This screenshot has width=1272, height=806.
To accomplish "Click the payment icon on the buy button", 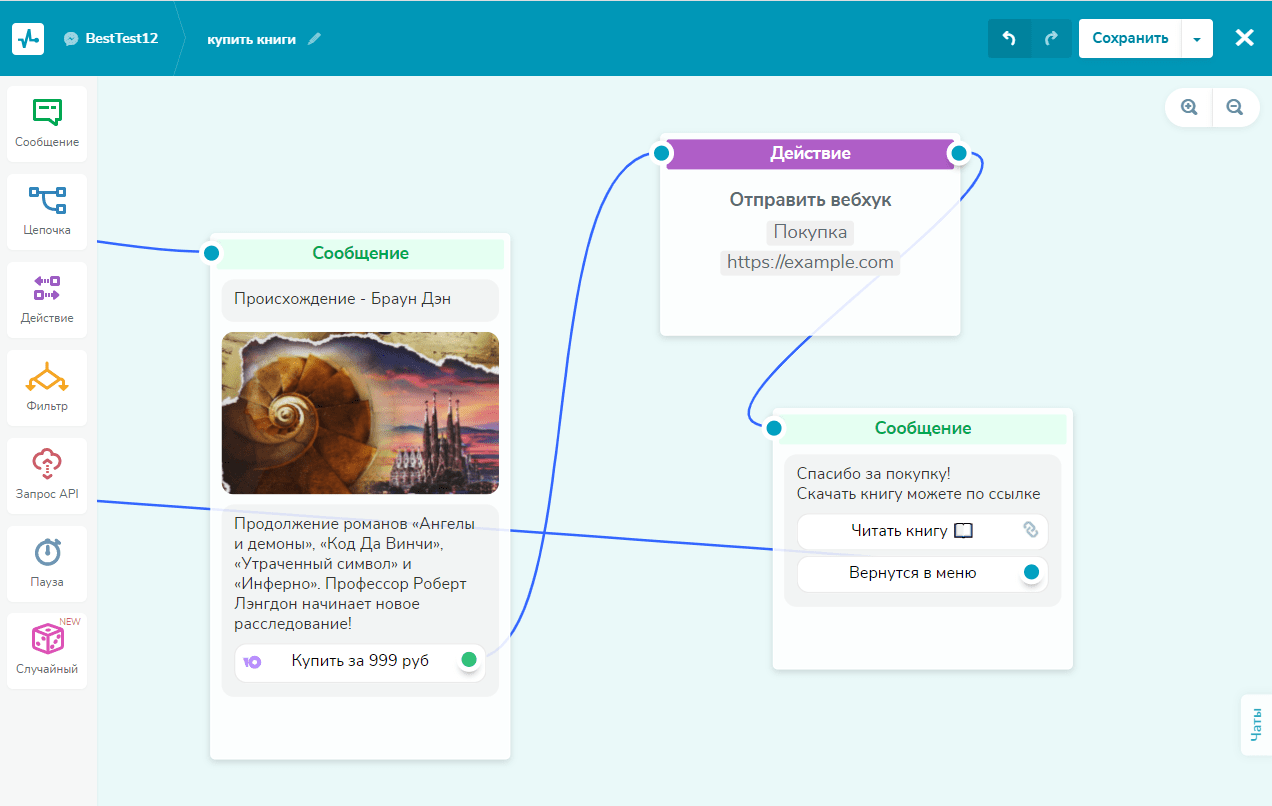I will [253, 662].
